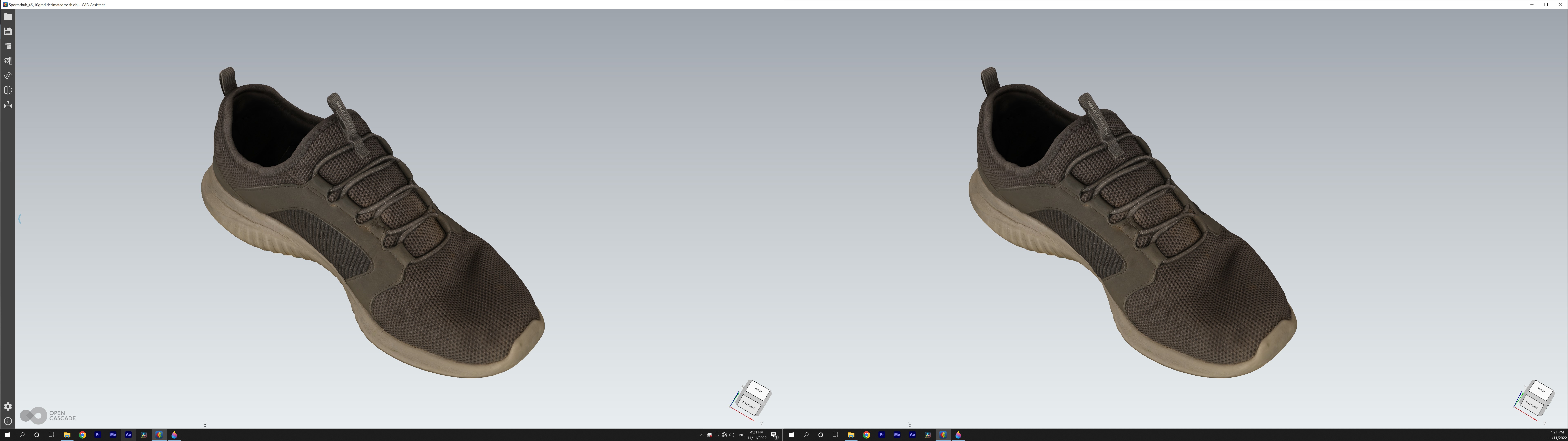Activate the clipping plane section tool
This screenshot has width=1568, height=441.
[x=8, y=90]
